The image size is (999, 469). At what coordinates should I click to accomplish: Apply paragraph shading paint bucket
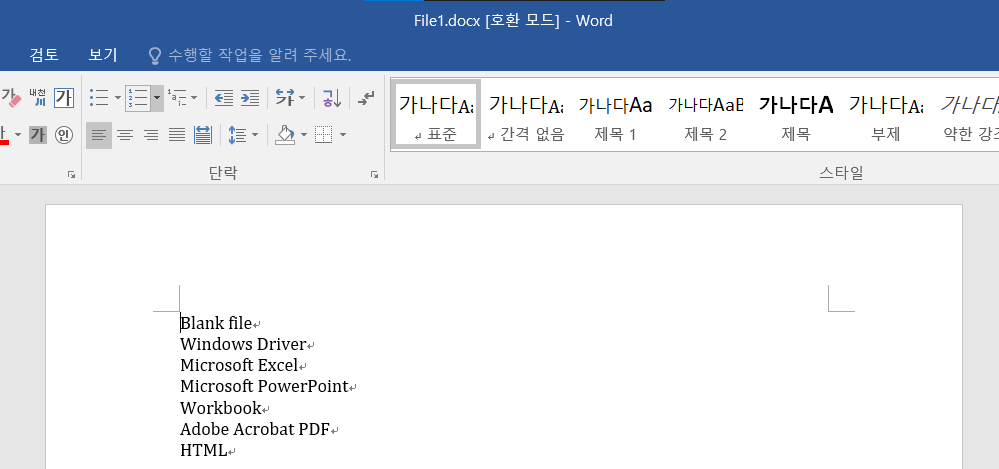click(x=285, y=134)
